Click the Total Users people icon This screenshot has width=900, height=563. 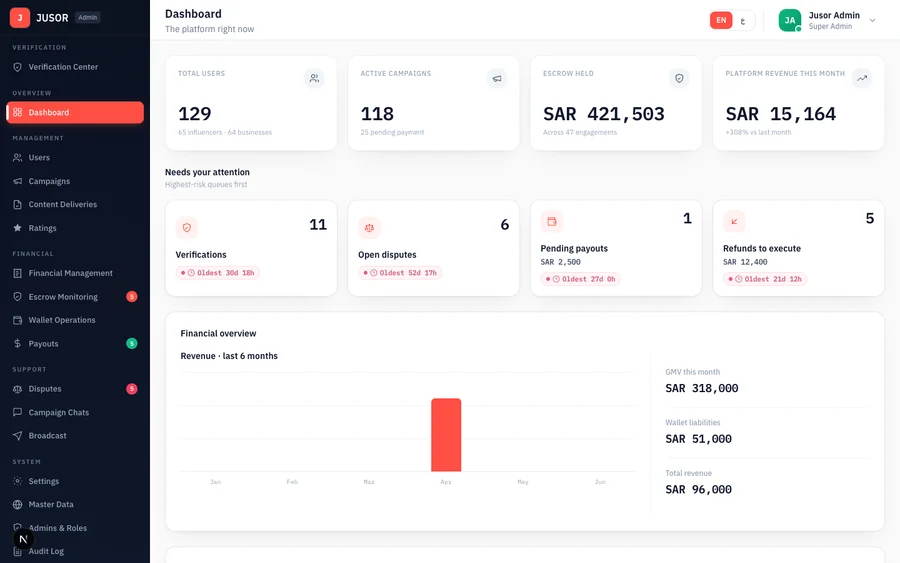[314, 78]
